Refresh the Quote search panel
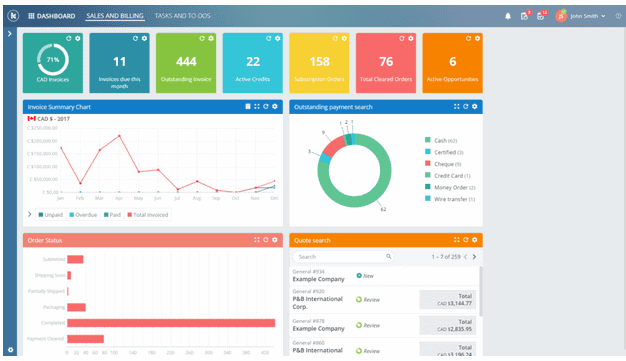The width and height of the screenshot is (626, 361). [x=466, y=240]
